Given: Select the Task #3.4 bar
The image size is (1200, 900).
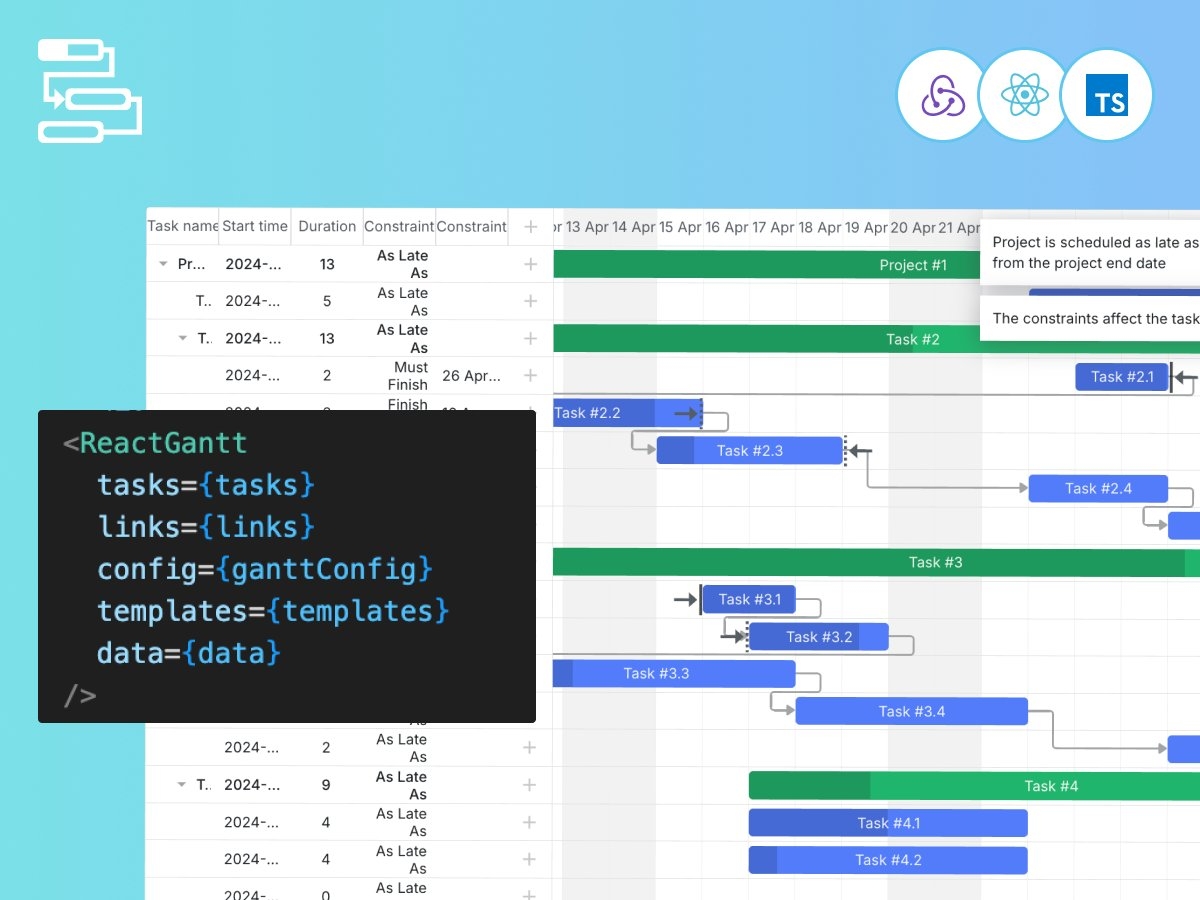Looking at the screenshot, I should click(x=911, y=711).
